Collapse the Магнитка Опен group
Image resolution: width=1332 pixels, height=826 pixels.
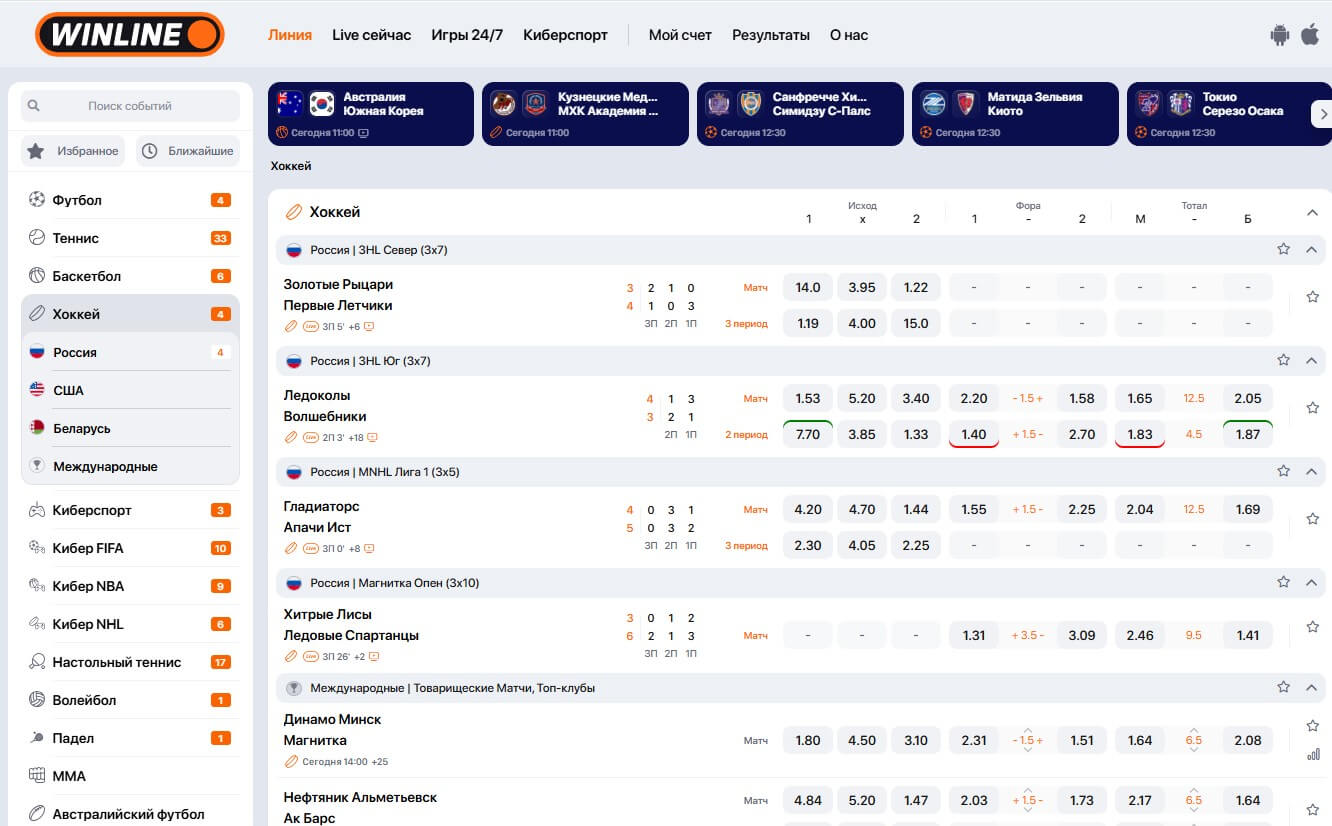pos(1313,582)
